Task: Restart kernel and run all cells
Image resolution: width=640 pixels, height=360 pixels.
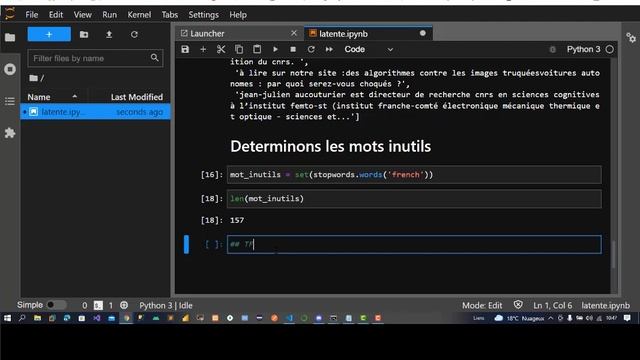Action: coord(329,49)
